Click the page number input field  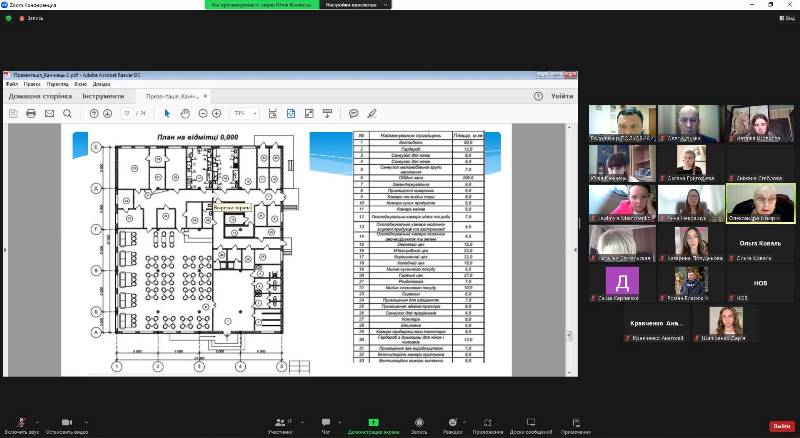[x=127, y=114]
